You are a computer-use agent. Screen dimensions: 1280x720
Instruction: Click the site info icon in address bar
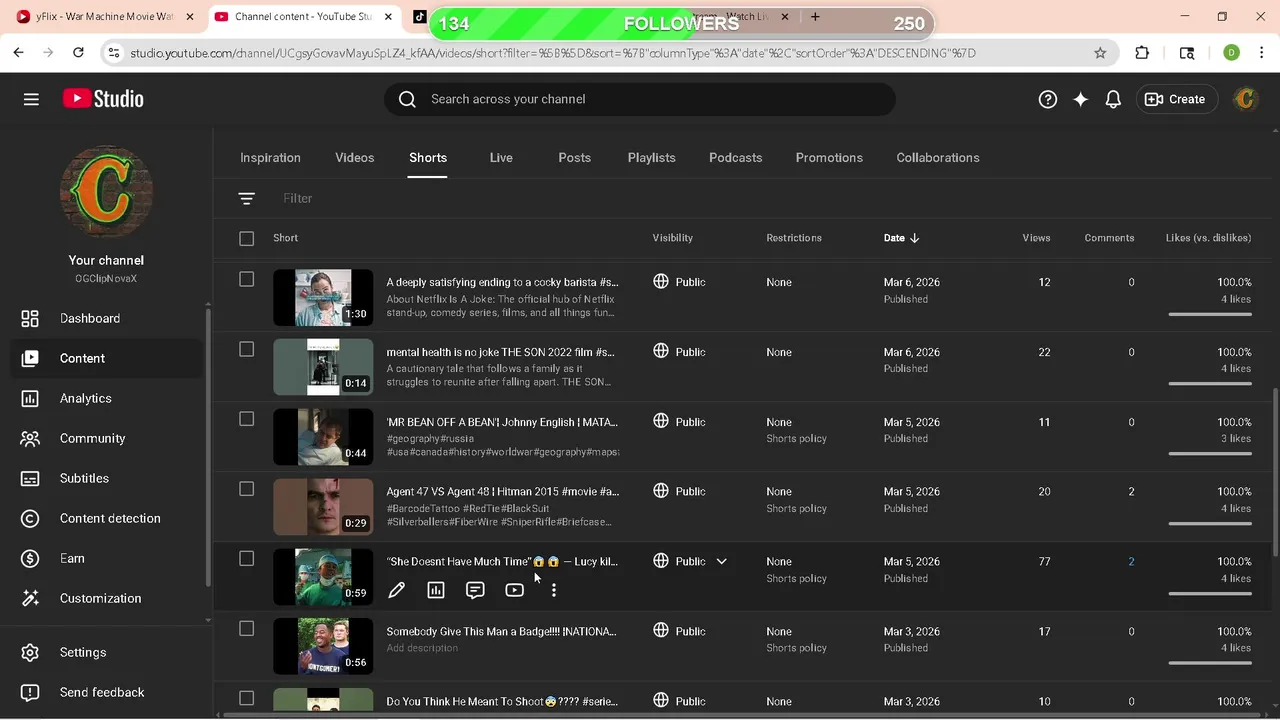pos(113,53)
